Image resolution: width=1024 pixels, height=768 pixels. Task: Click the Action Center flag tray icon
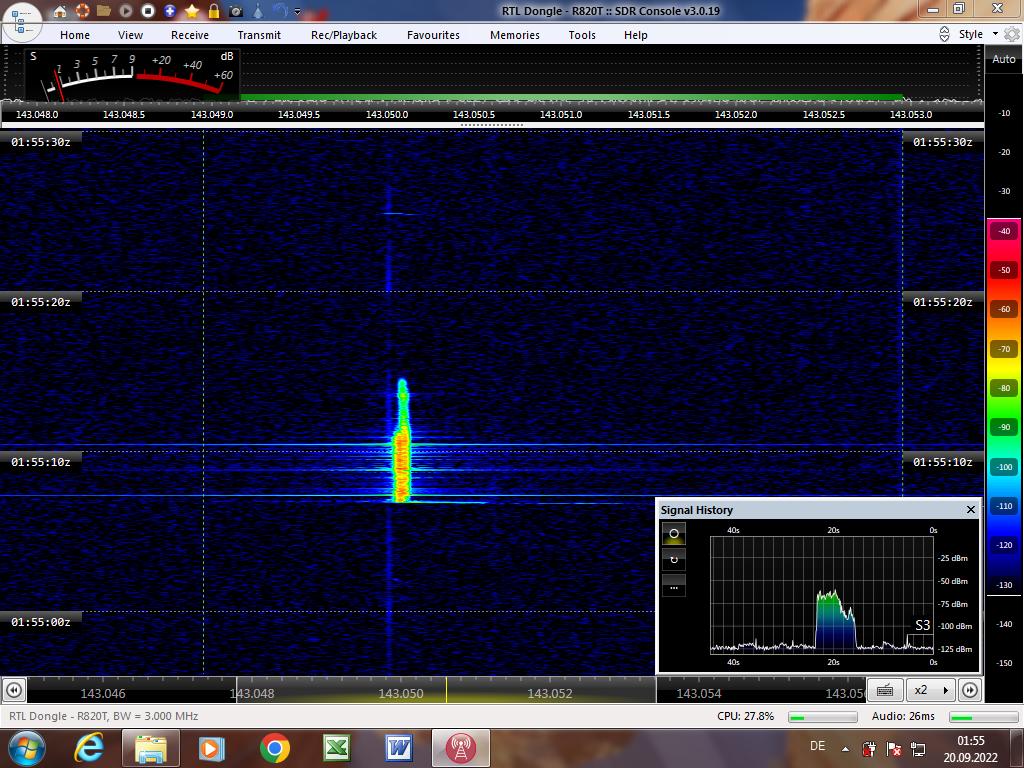click(x=894, y=749)
